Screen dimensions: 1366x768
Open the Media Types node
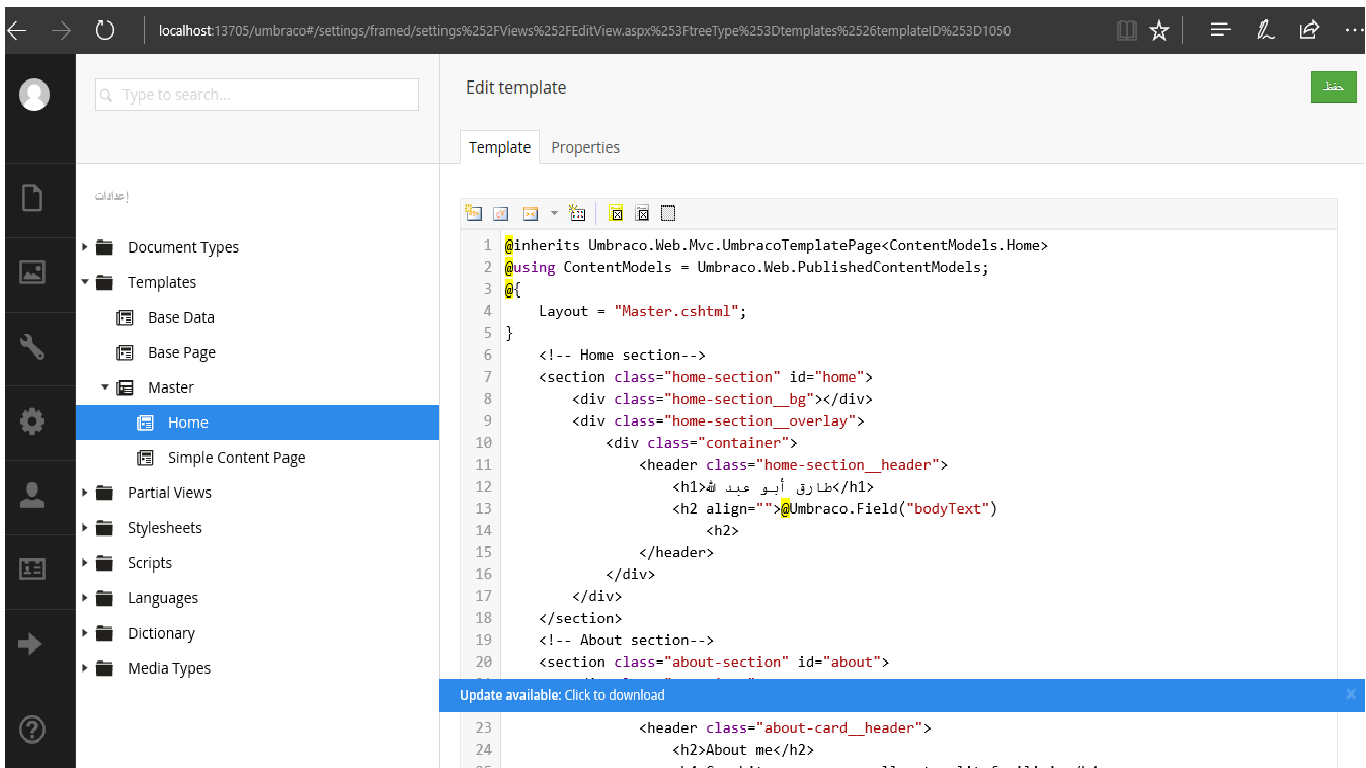point(169,668)
